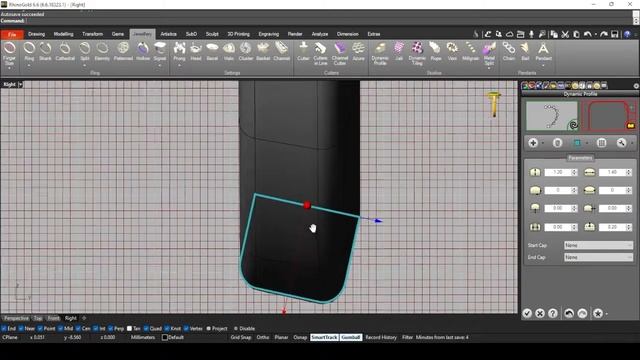Enable the Project osnap checkbox

pyautogui.click(x=209, y=328)
